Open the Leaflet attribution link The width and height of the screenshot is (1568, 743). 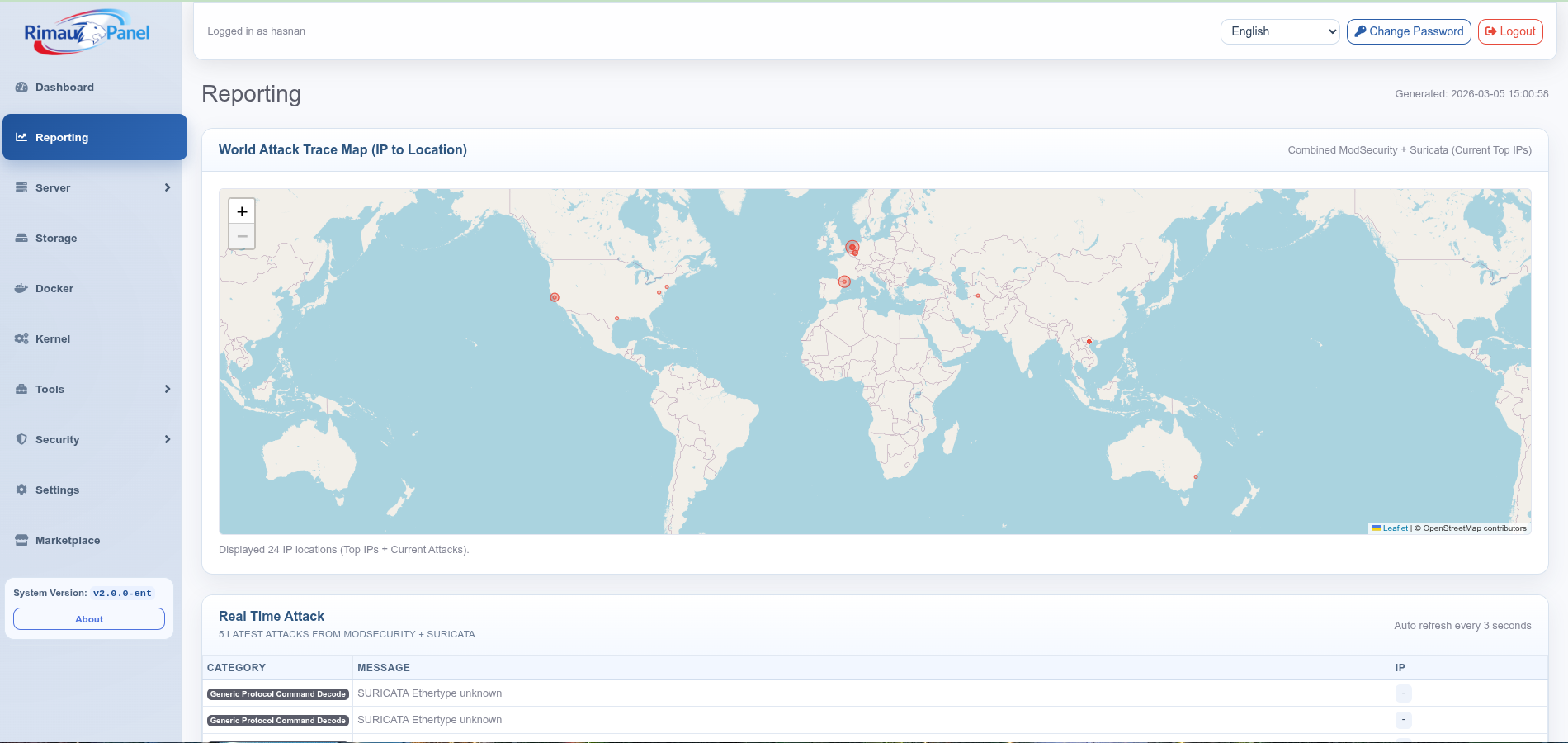[x=1395, y=528]
